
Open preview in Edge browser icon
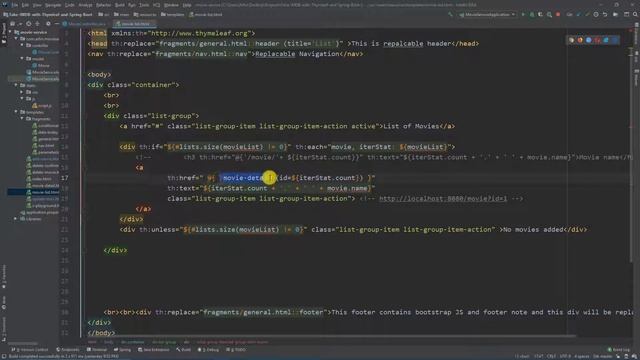tap(614, 40)
